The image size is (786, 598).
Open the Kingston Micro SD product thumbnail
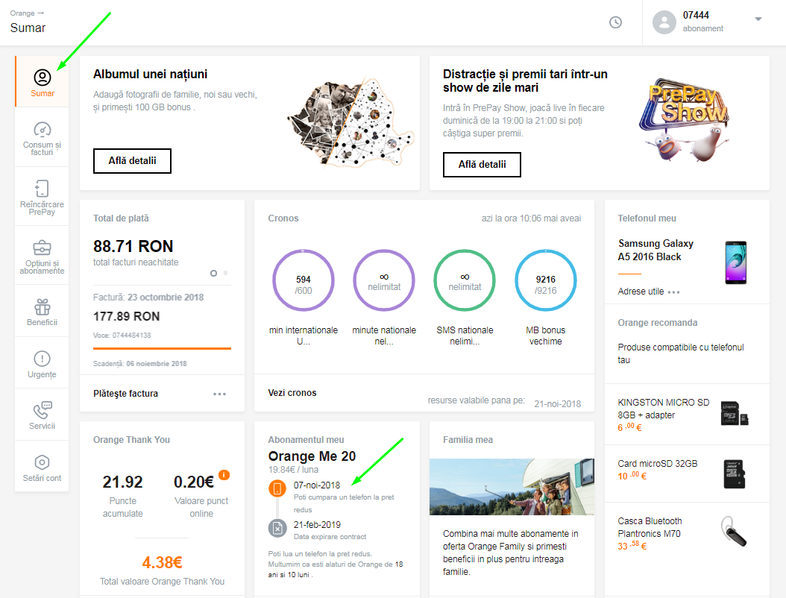click(x=734, y=413)
